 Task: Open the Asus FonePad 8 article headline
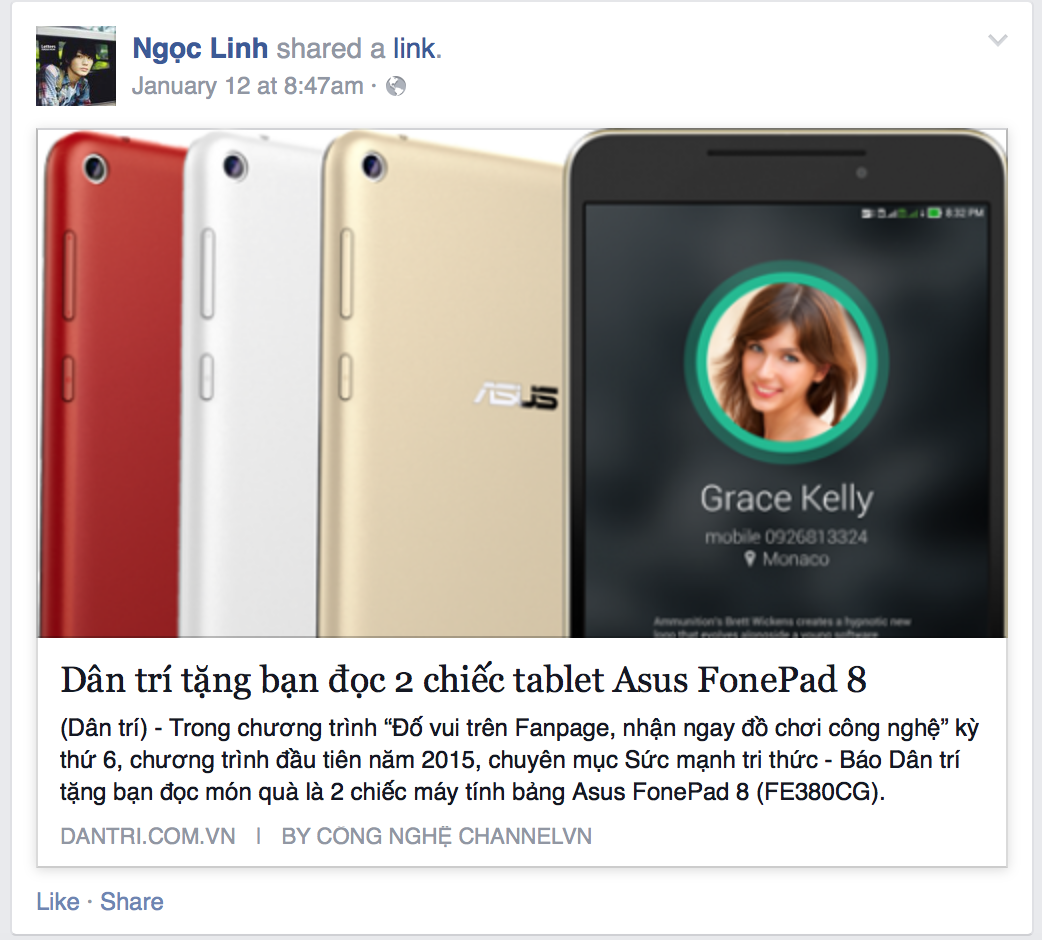(463, 680)
